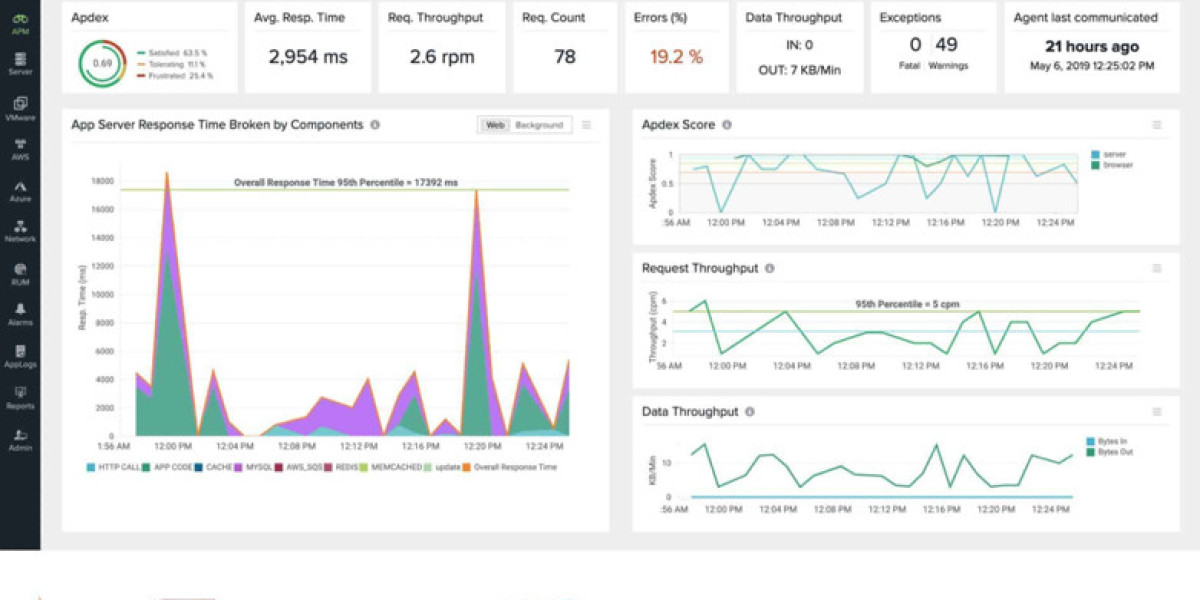Open the Reports section
The image size is (1200, 600).
20,395
